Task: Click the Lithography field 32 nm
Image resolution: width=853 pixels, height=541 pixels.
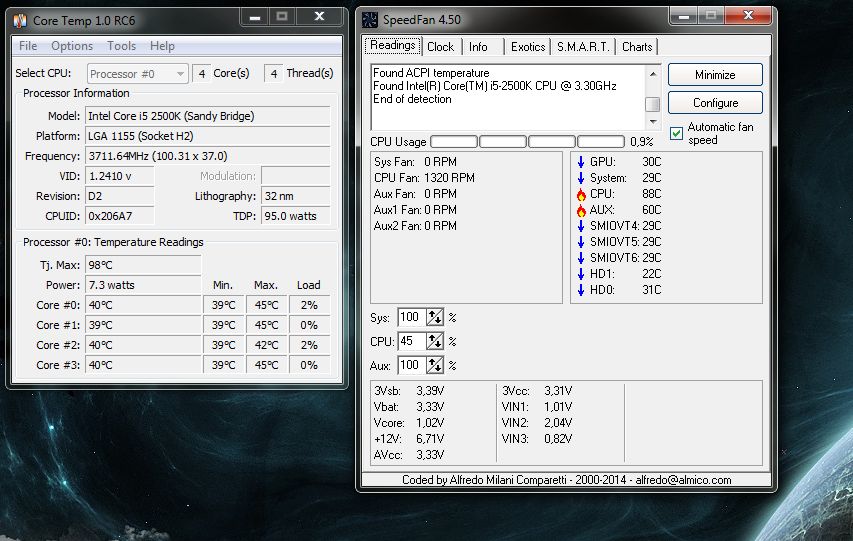Action: tap(295, 196)
